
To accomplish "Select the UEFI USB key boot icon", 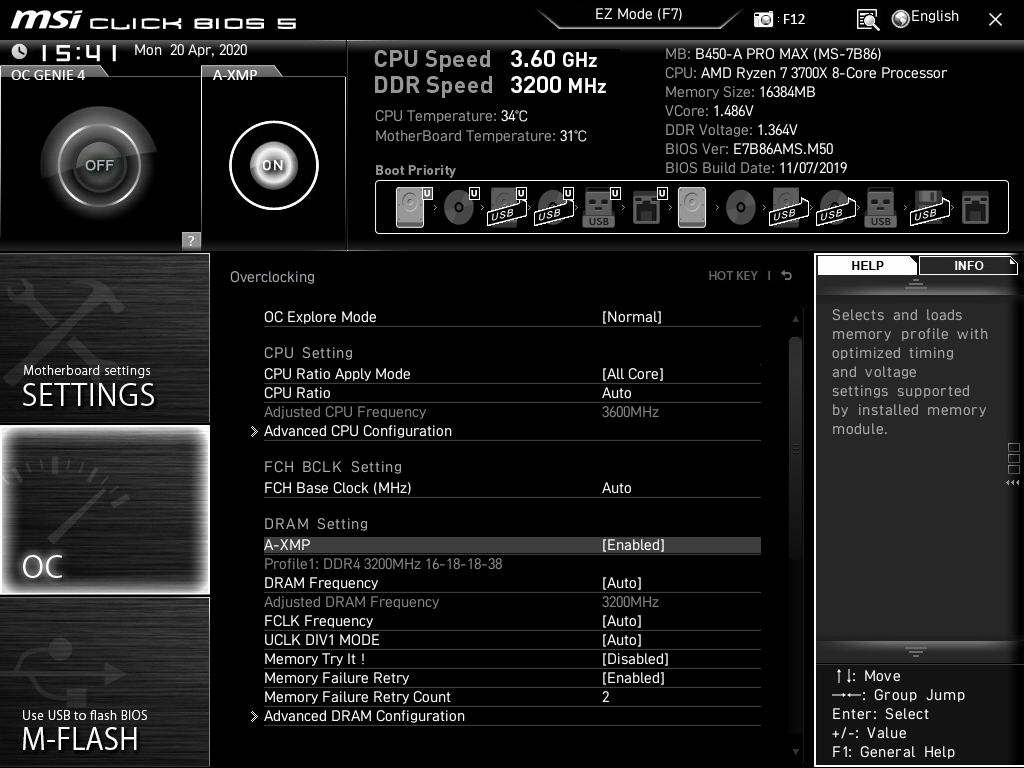I will [601, 207].
